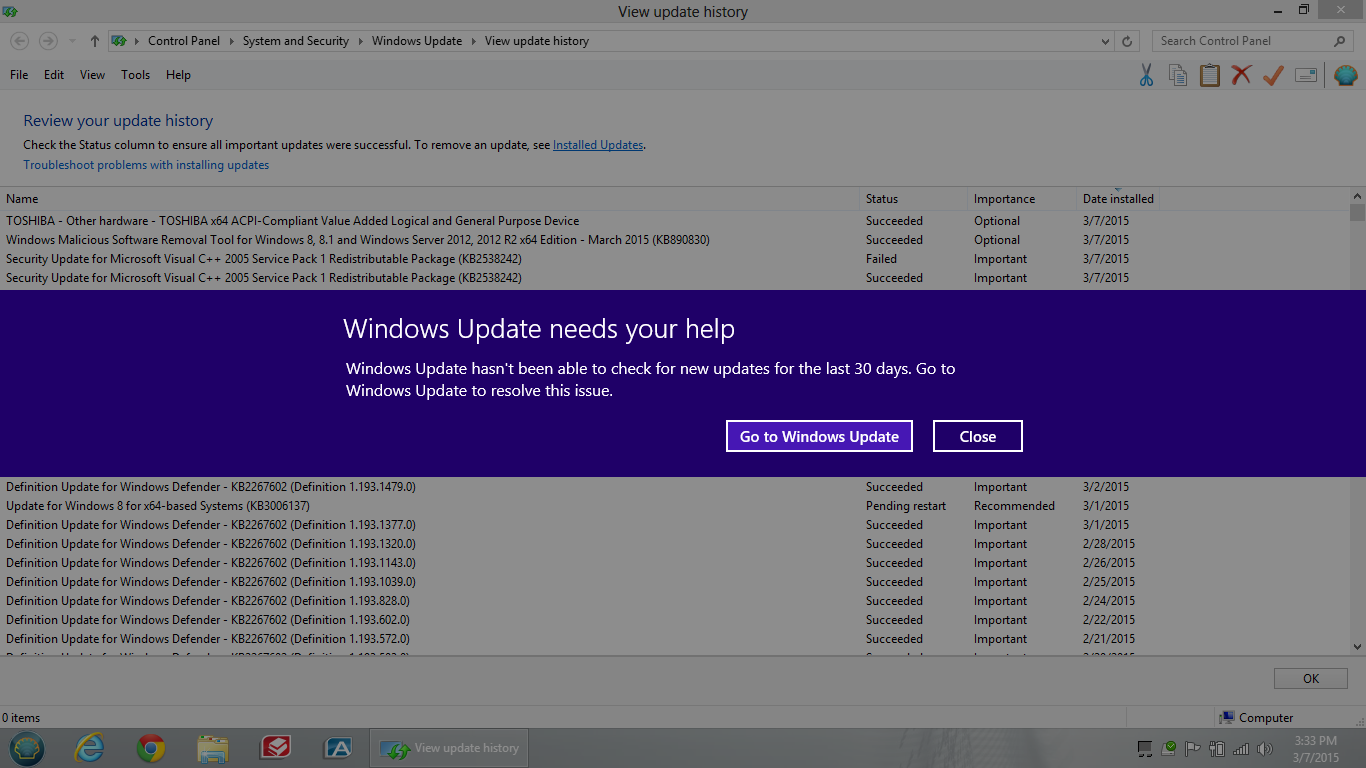
Task: Open the View menu
Action: pyautogui.click(x=92, y=74)
